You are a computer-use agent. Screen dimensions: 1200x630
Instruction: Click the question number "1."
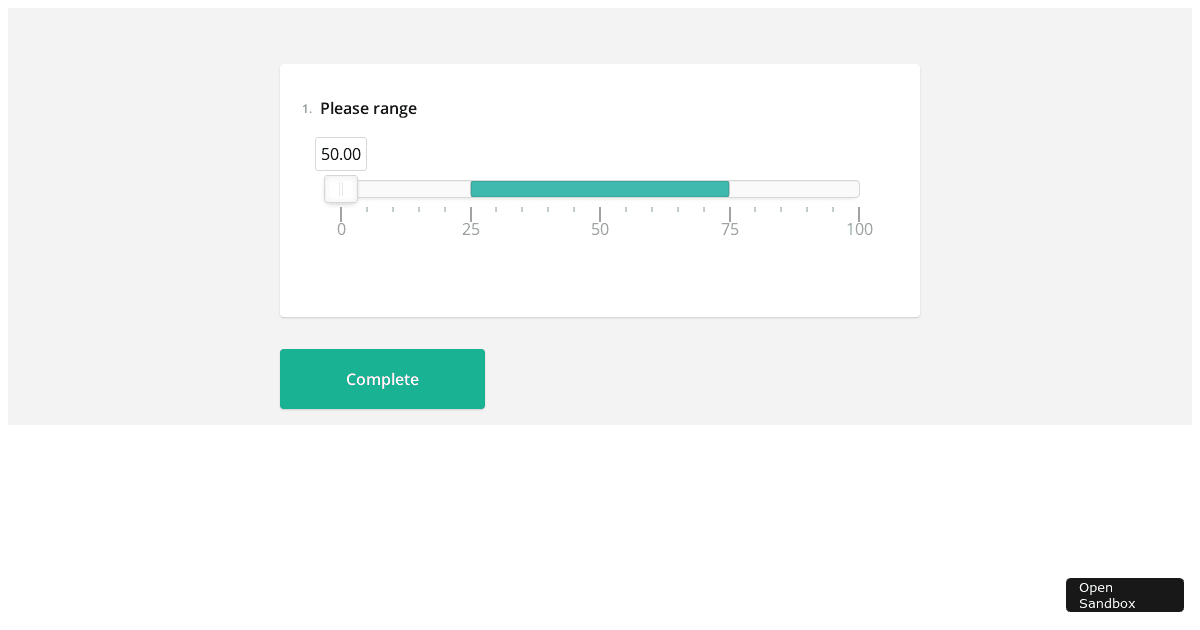tap(307, 109)
